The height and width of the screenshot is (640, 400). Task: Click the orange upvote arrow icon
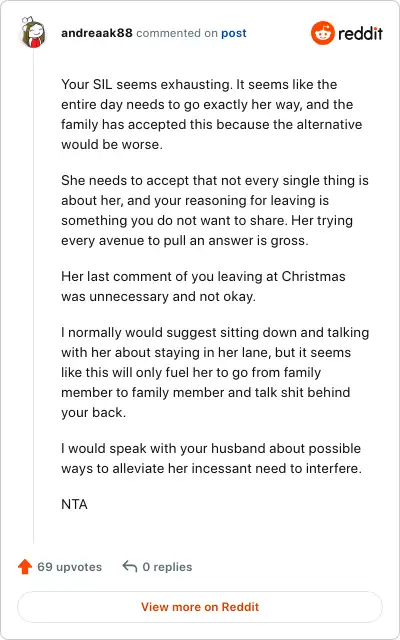[25, 567]
